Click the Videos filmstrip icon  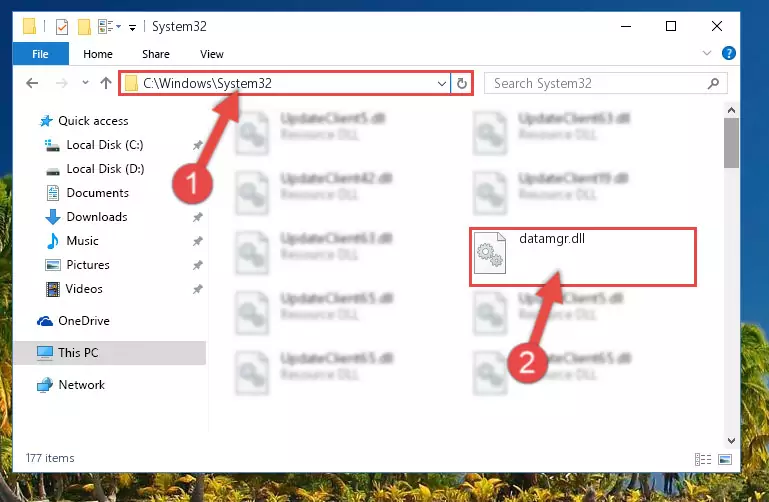52,289
